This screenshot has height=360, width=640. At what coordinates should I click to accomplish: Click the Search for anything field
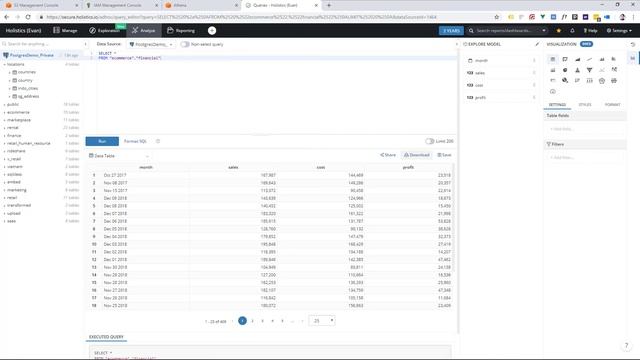pyautogui.click(x=42, y=44)
